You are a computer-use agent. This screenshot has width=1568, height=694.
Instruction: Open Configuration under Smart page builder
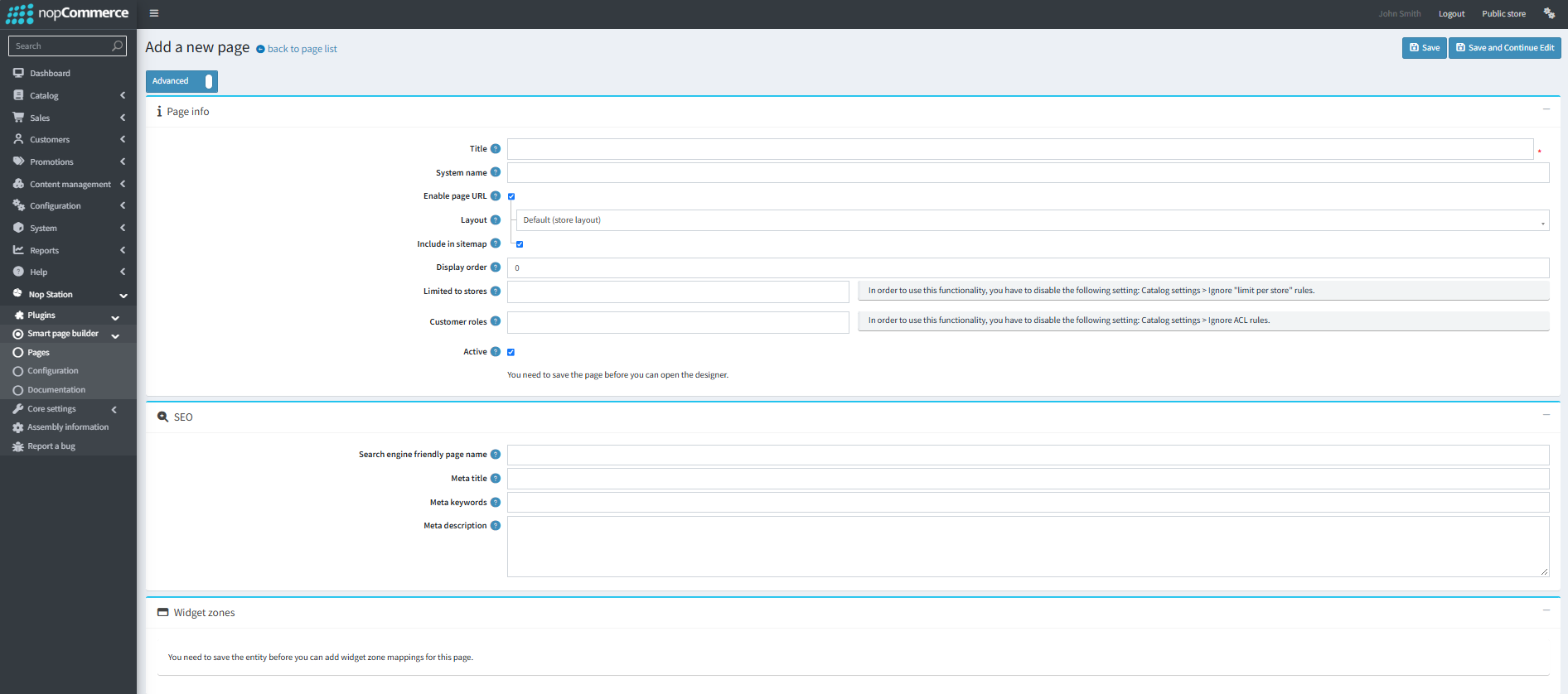53,371
